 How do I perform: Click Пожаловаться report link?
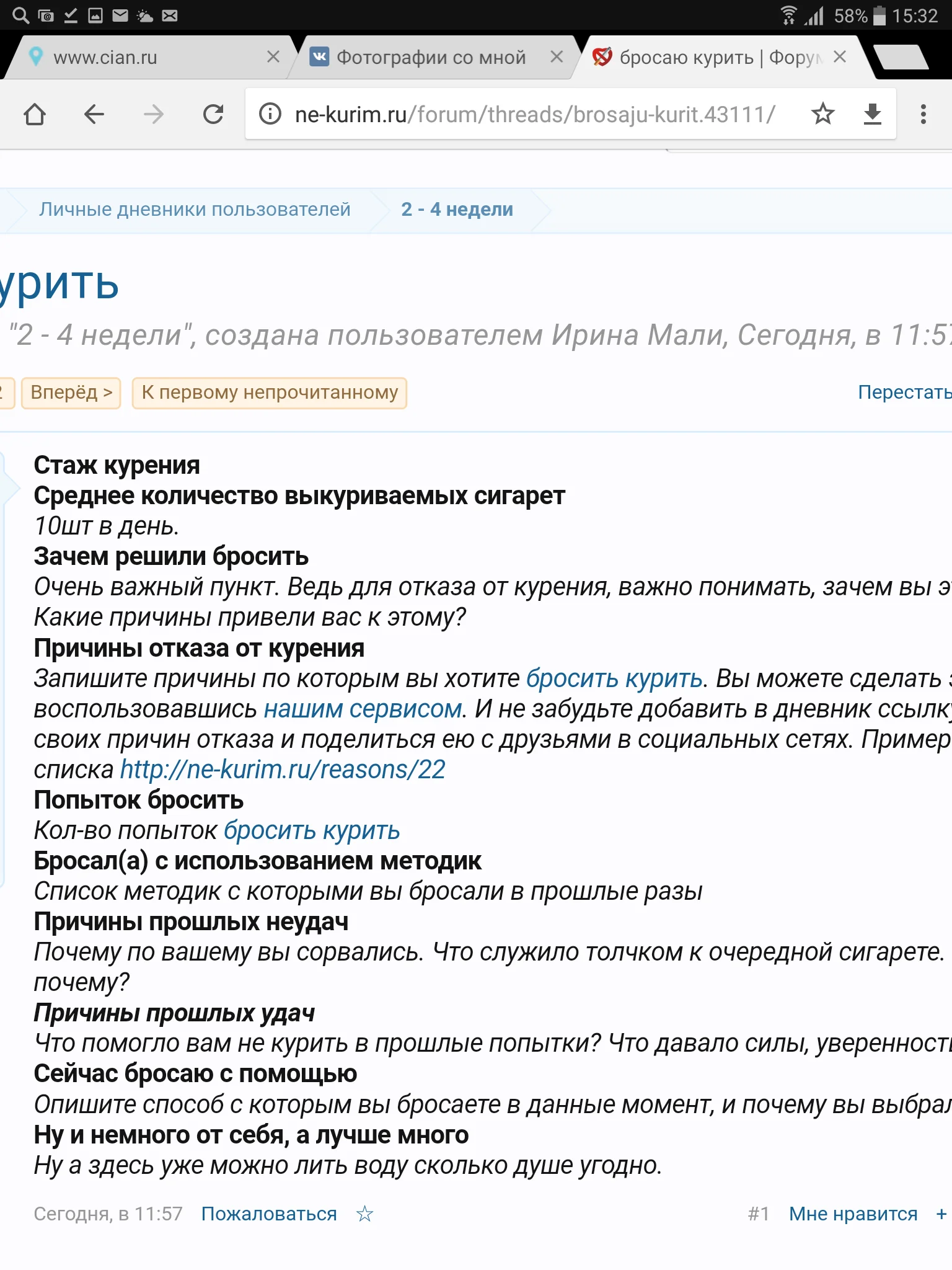click(269, 1214)
